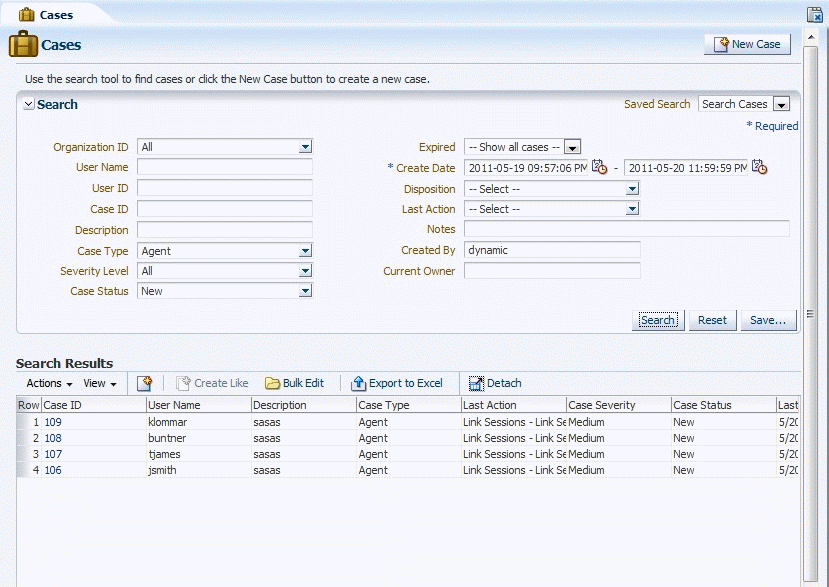Click the Current Owner input field

(552, 271)
